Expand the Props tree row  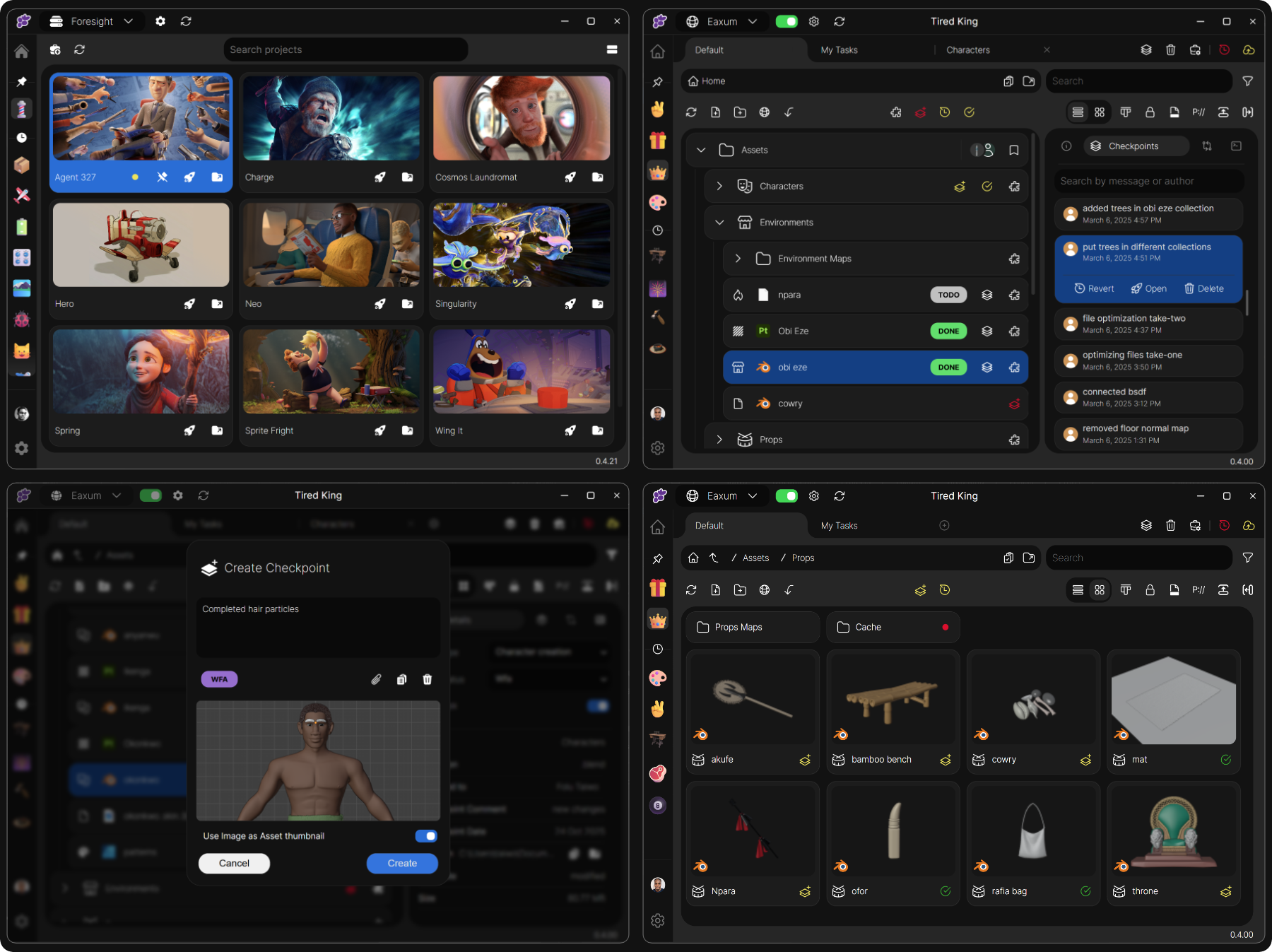(x=719, y=440)
